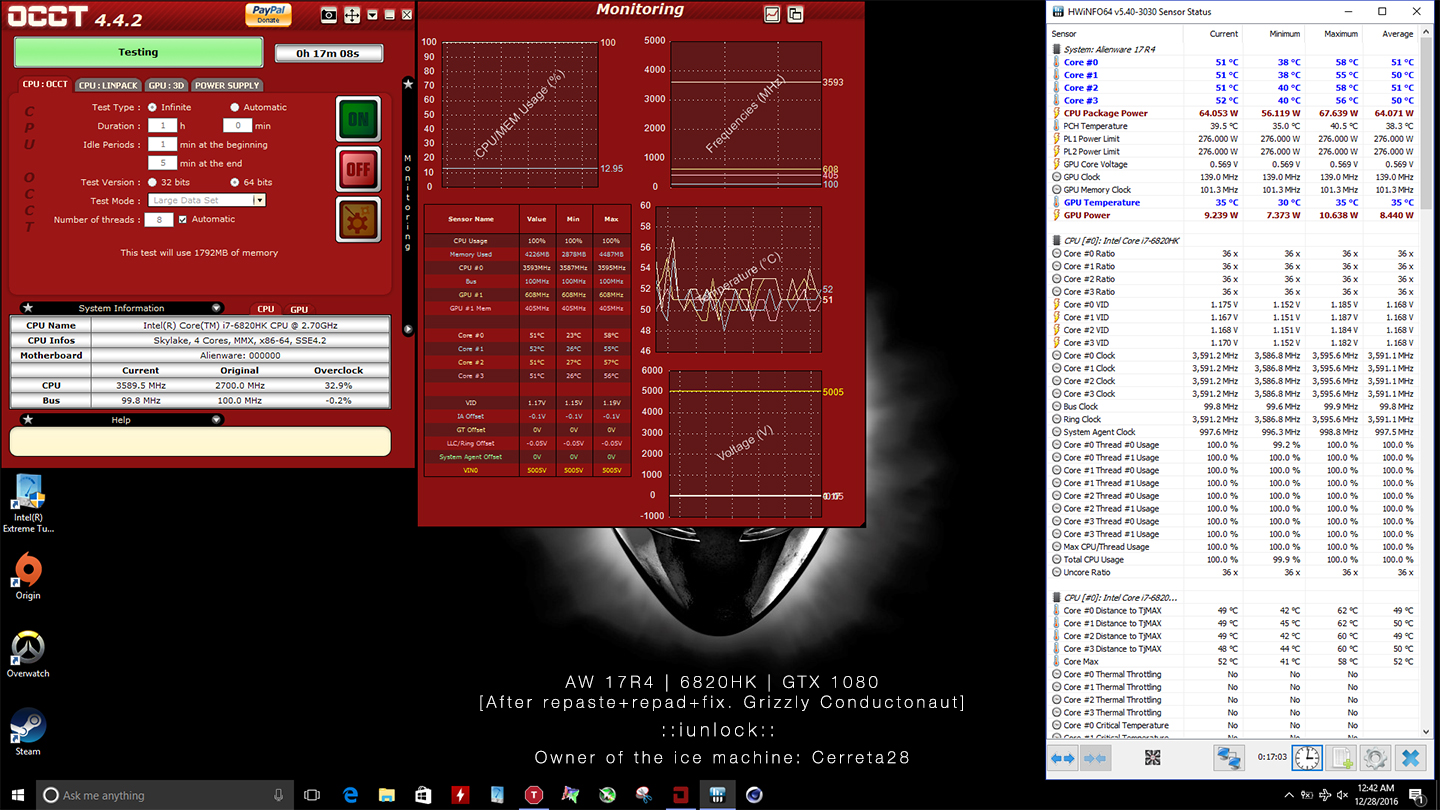
Task: Choose the 32 bits test version
Action: (x=152, y=182)
